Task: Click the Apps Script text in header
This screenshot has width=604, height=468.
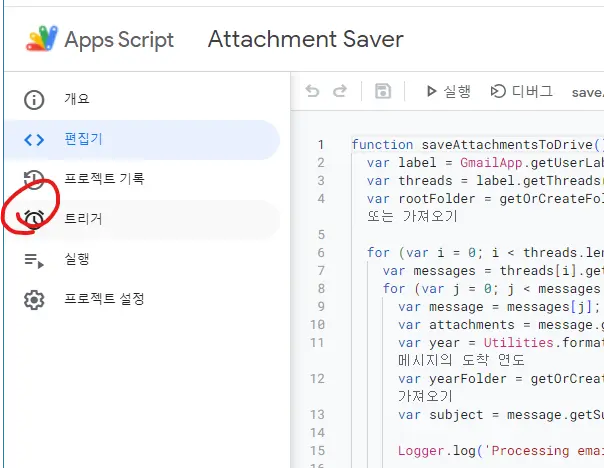Action: click(119, 40)
